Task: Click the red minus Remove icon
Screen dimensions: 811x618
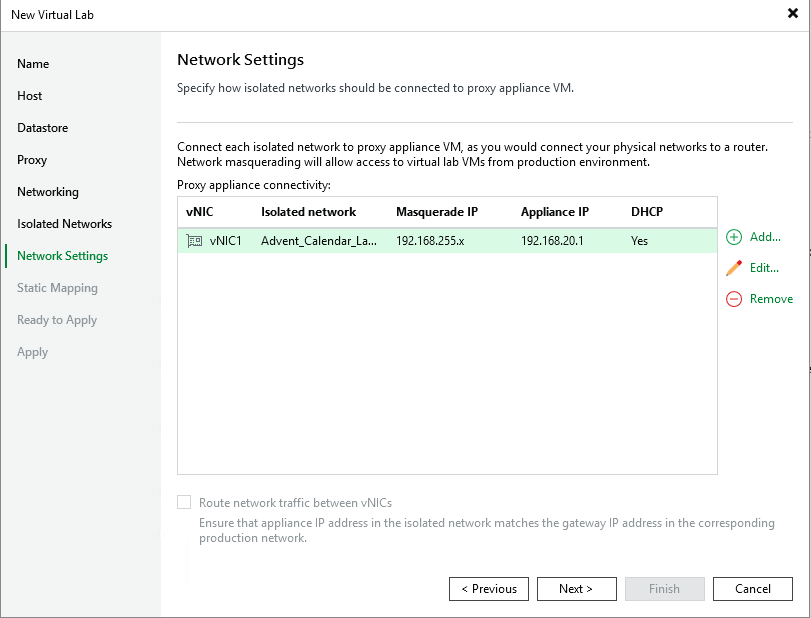Action: click(734, 299)
